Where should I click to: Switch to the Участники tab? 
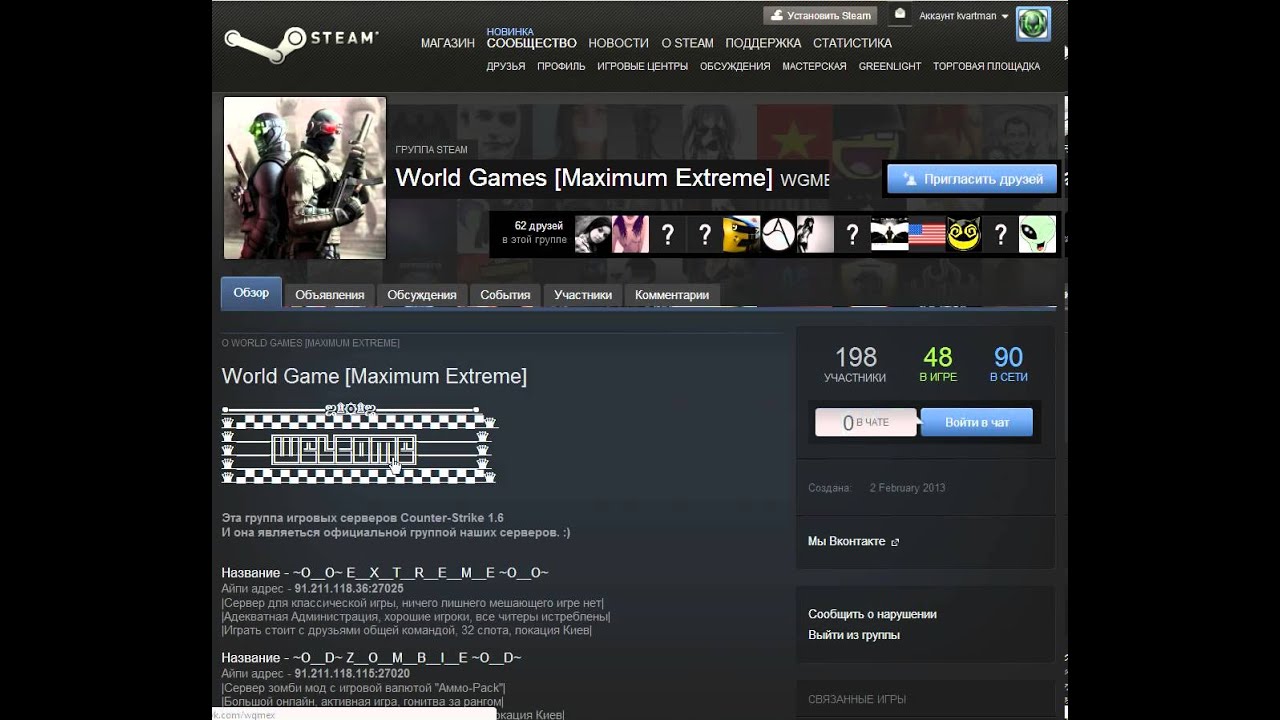(583, 295)
